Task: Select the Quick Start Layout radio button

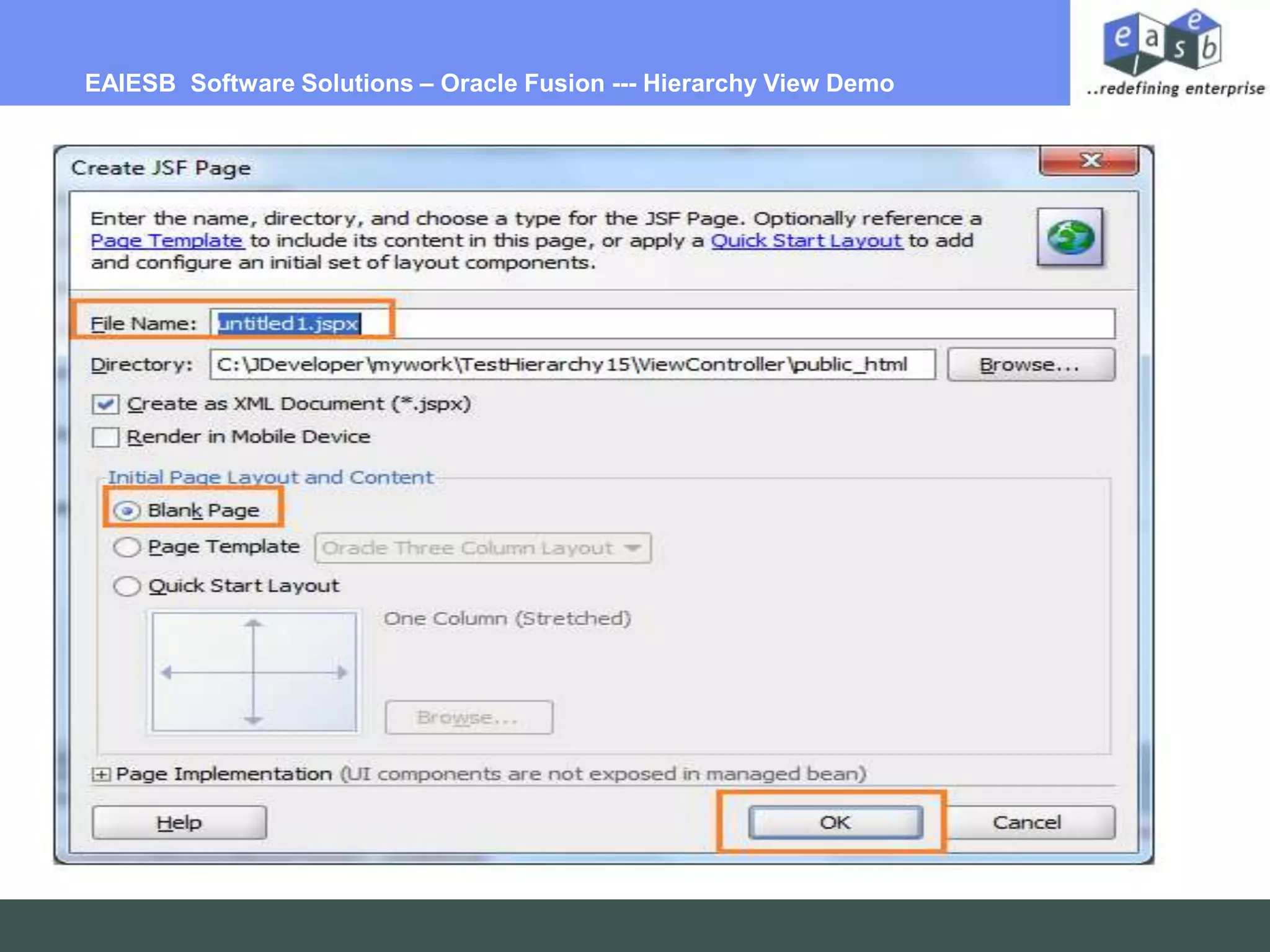Action: [x=127, y=586]
